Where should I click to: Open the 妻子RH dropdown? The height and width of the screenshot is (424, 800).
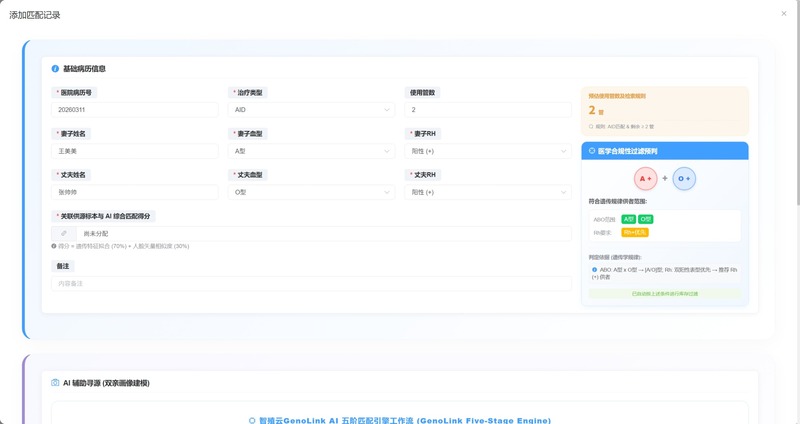(x=488, y=151)
